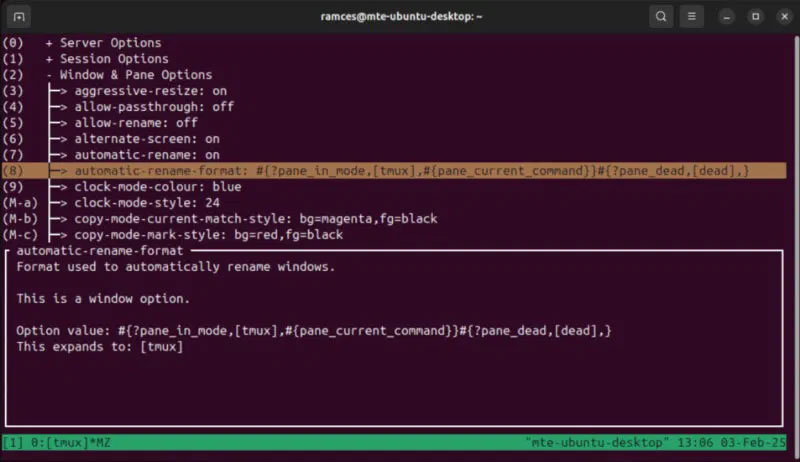Select highlighted automatic-rename-format row
This screenshot has width=800, height=462.
click(394, 171)
